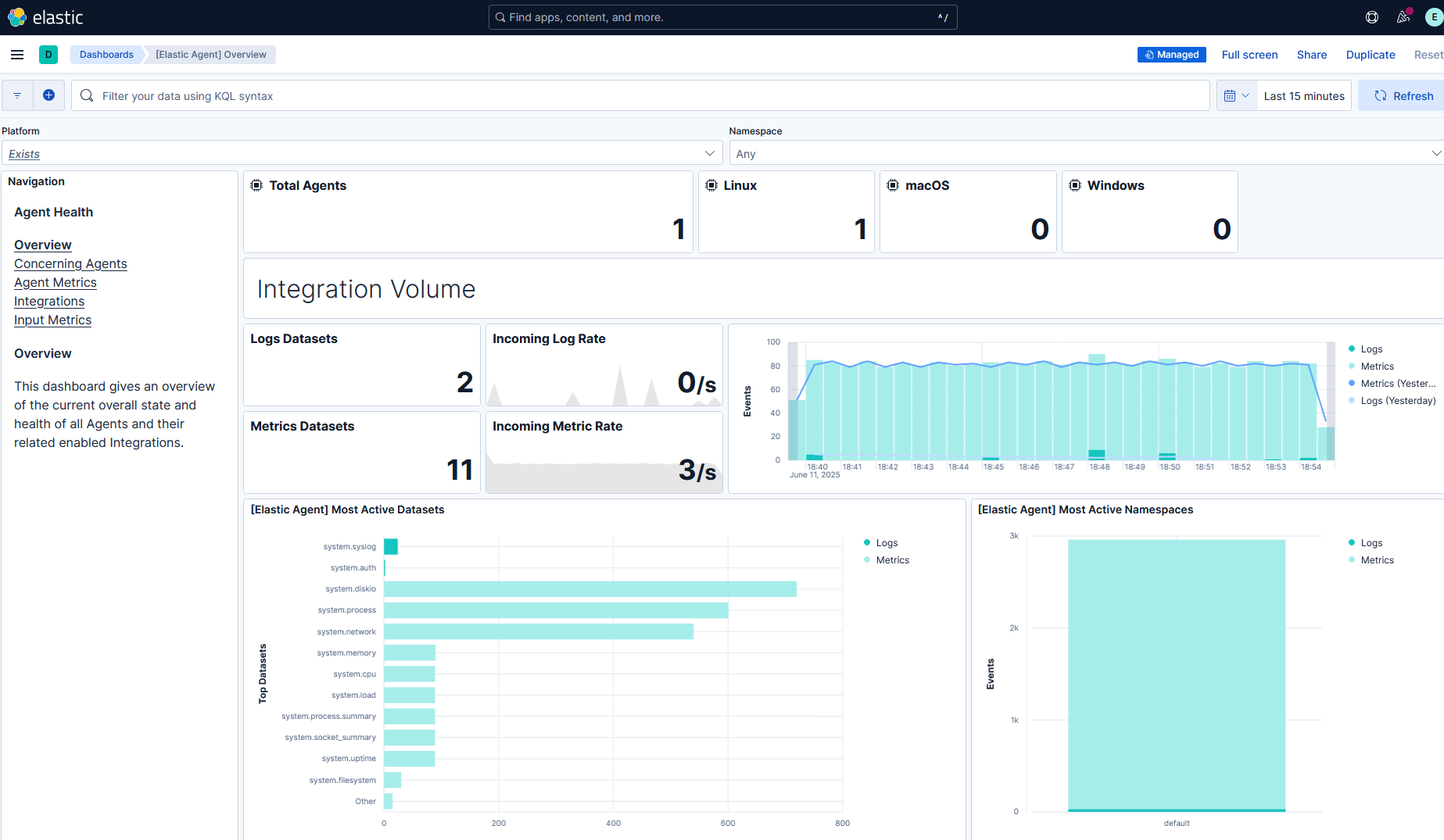Image resolution: width=1444 pixels, height=840 pixels.
Task: Click the Incoming Metric Rate 3/s value
Action: click(x=697, y=470)
